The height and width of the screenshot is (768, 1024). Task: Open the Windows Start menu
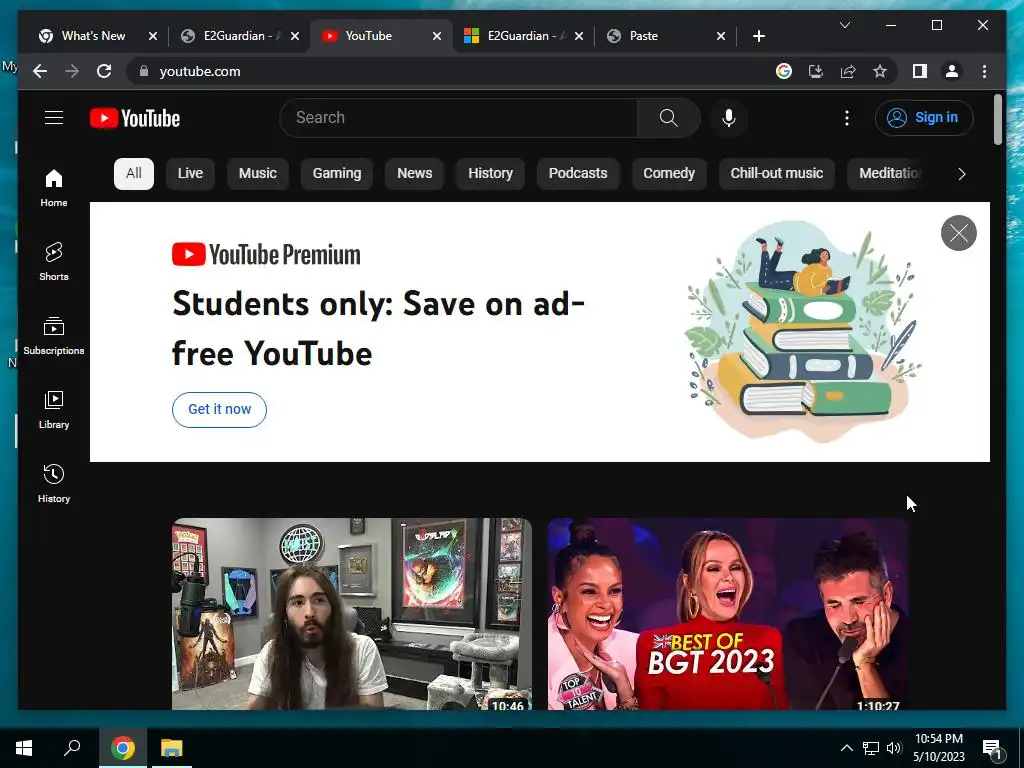[24, 748]
